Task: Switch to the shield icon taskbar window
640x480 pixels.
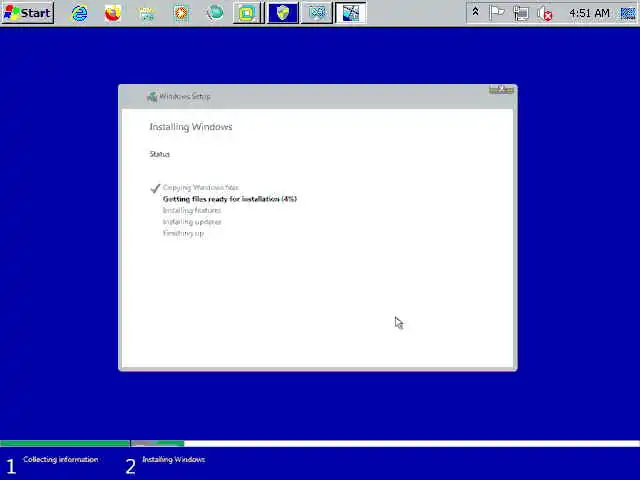Action: (282, 13)
